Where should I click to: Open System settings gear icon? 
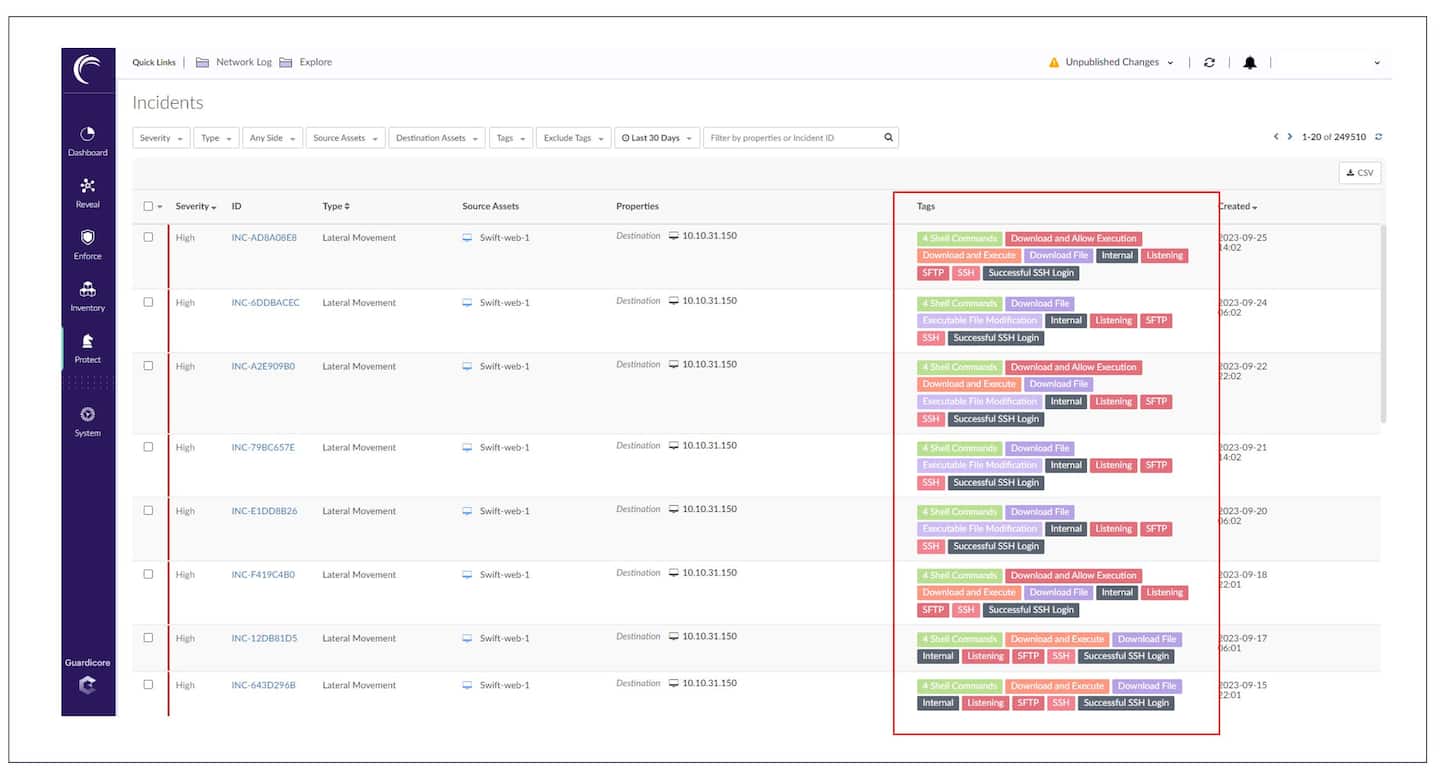[x=87, y=415]
